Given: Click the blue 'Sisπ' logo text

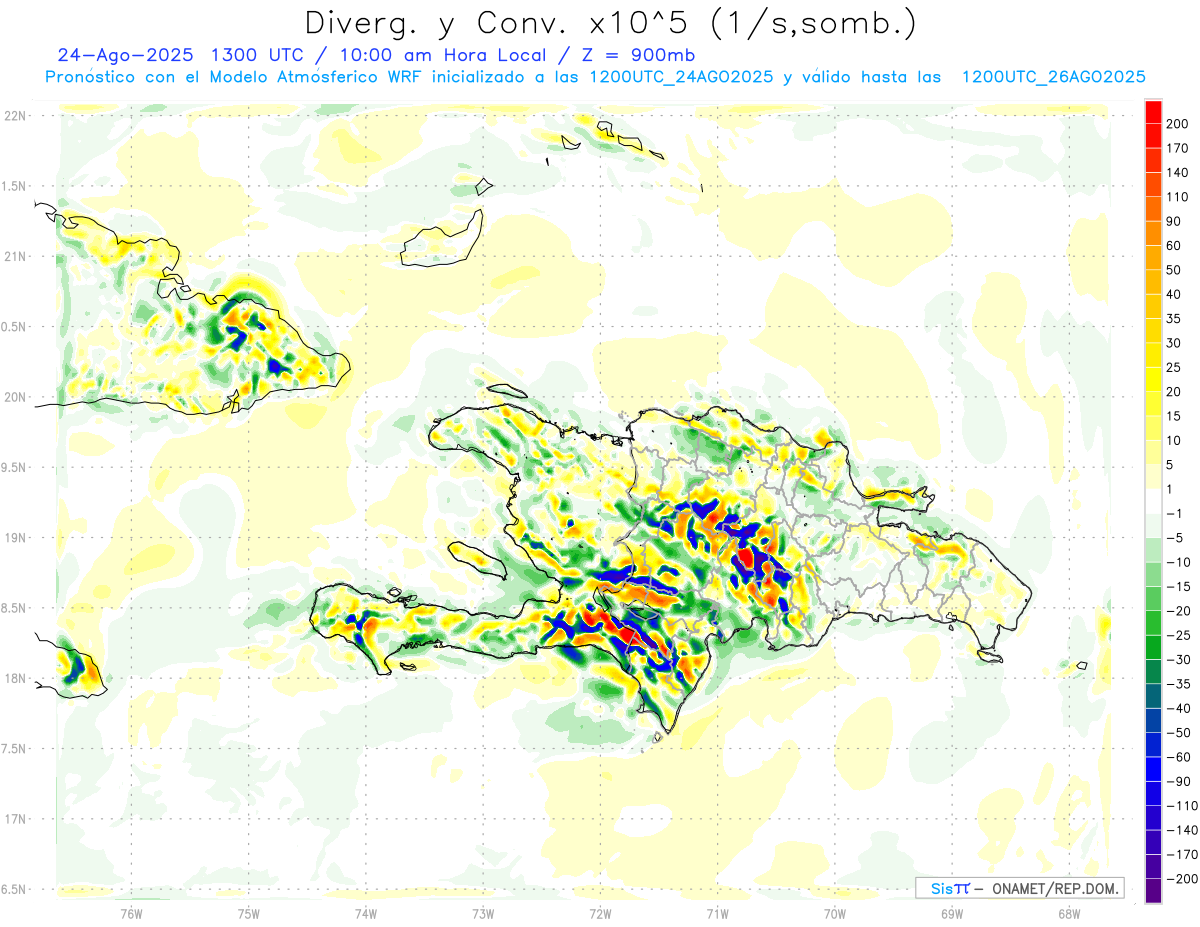Looking at the screenshot, I should (x=950, y=888).
